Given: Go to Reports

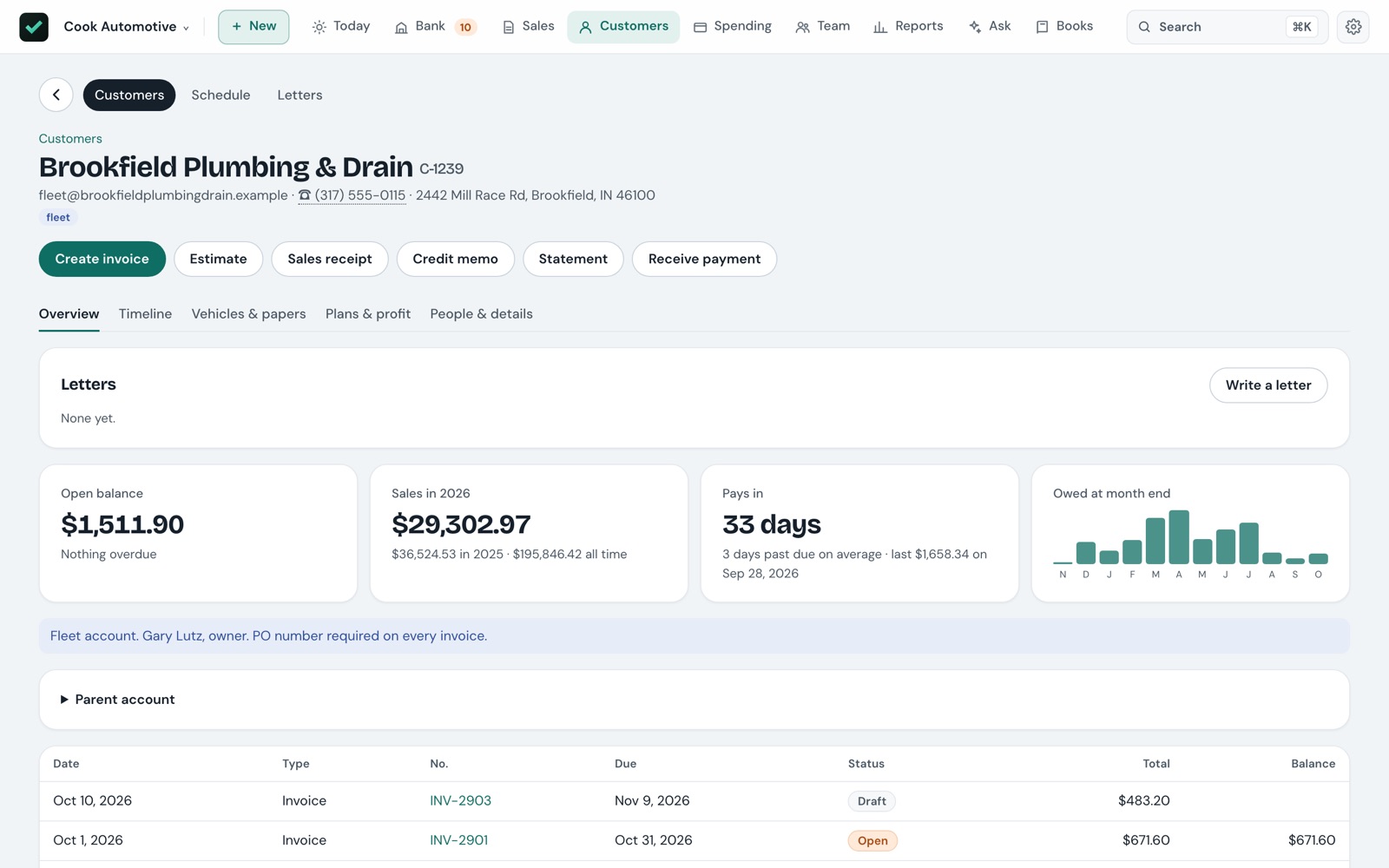Looking at the screenshot, I should [x=908, y=27].
